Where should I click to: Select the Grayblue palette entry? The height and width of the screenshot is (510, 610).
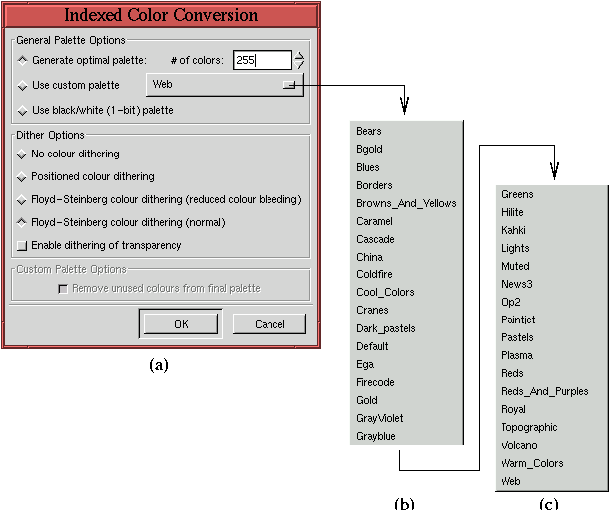[x=375, y=437]
